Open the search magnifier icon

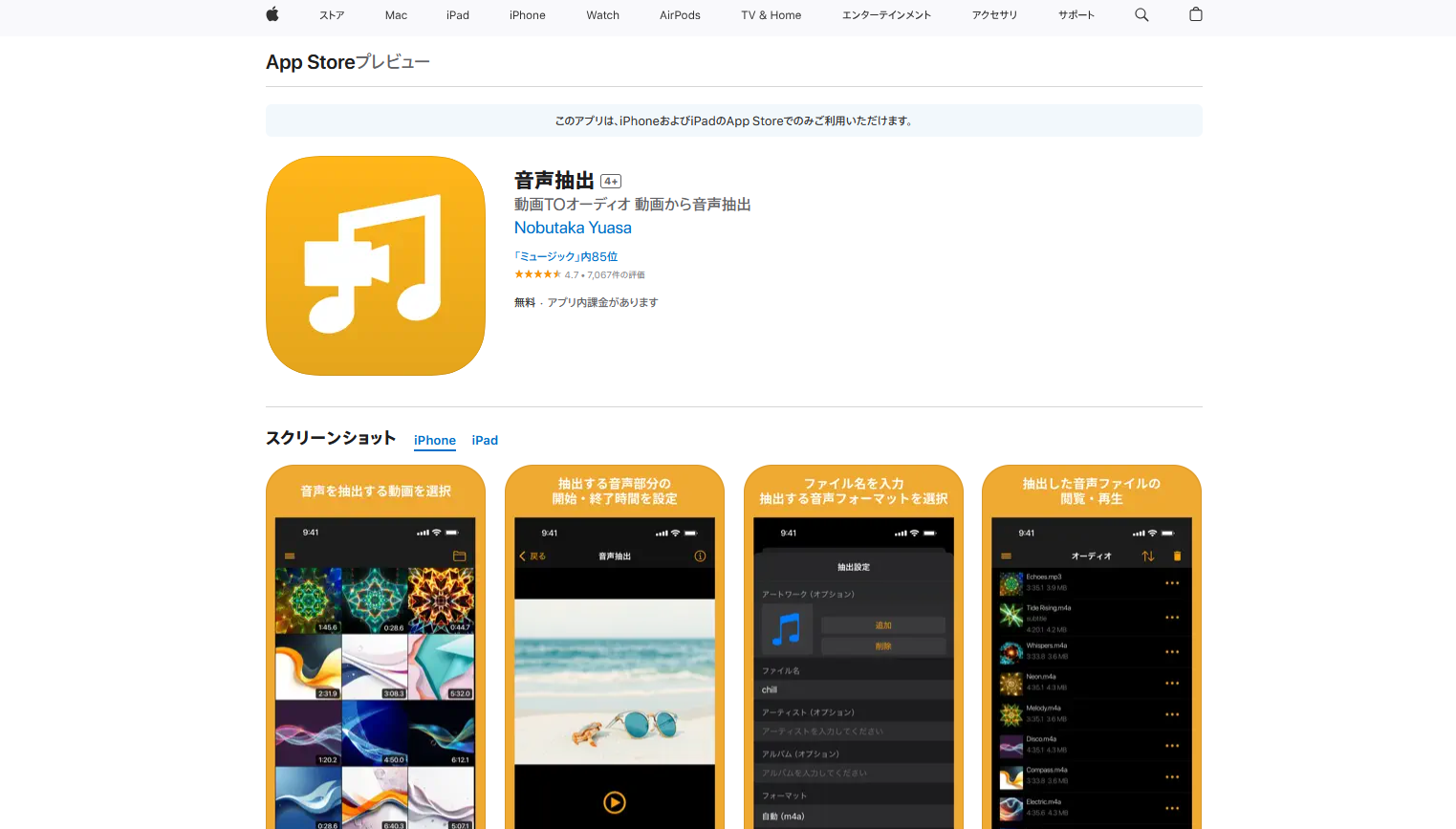1141,14
